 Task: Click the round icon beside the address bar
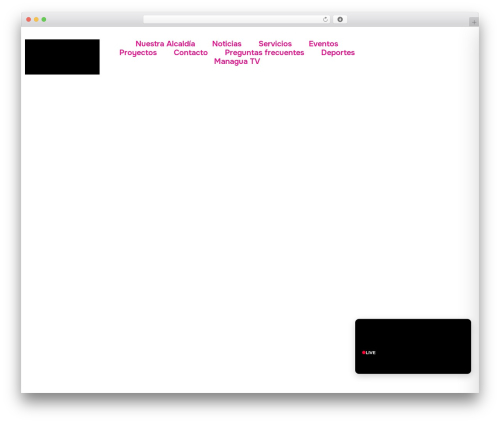coord(340,19)
